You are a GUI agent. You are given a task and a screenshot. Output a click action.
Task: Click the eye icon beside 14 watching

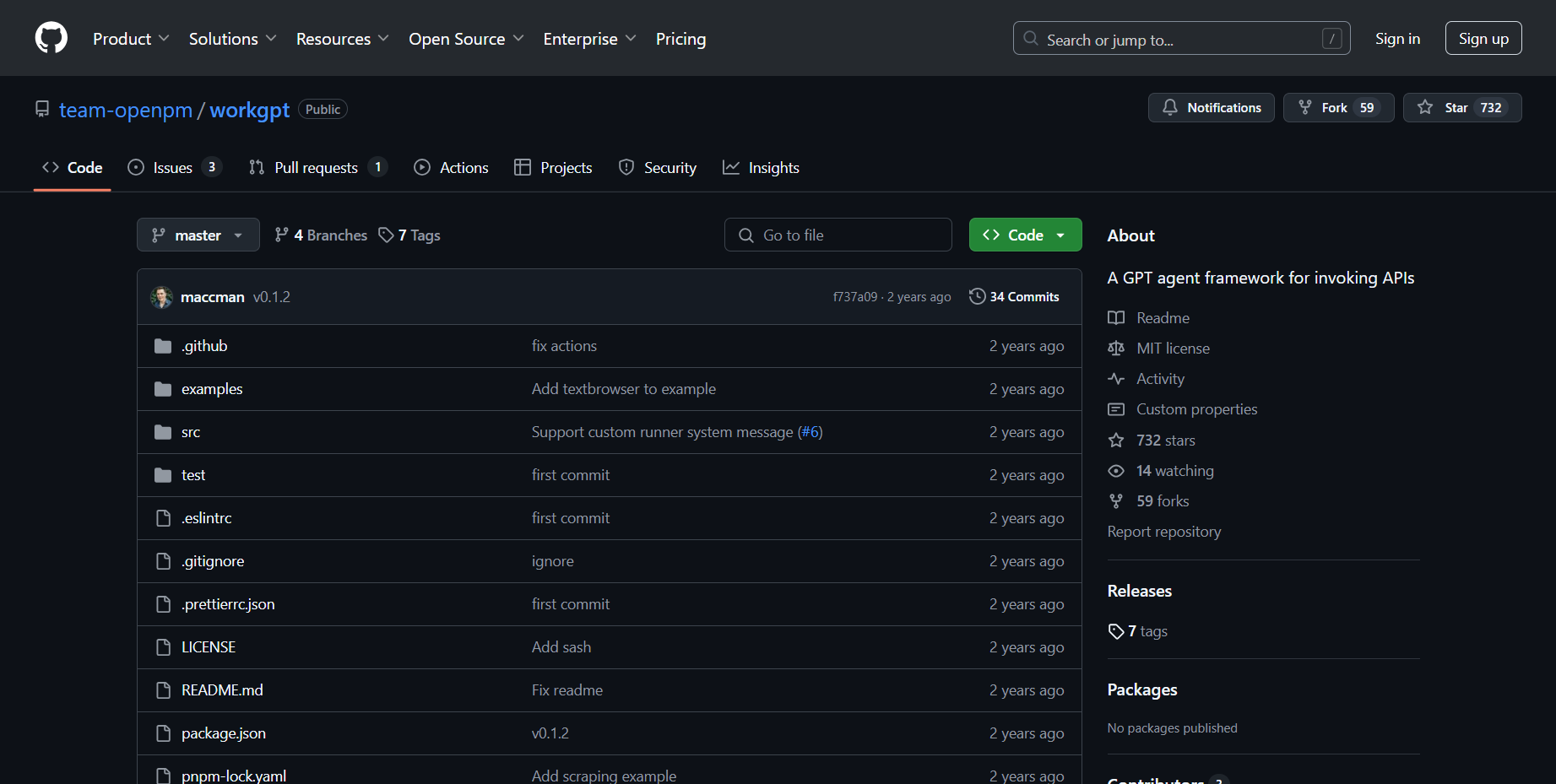click(x=1116, y=471)
